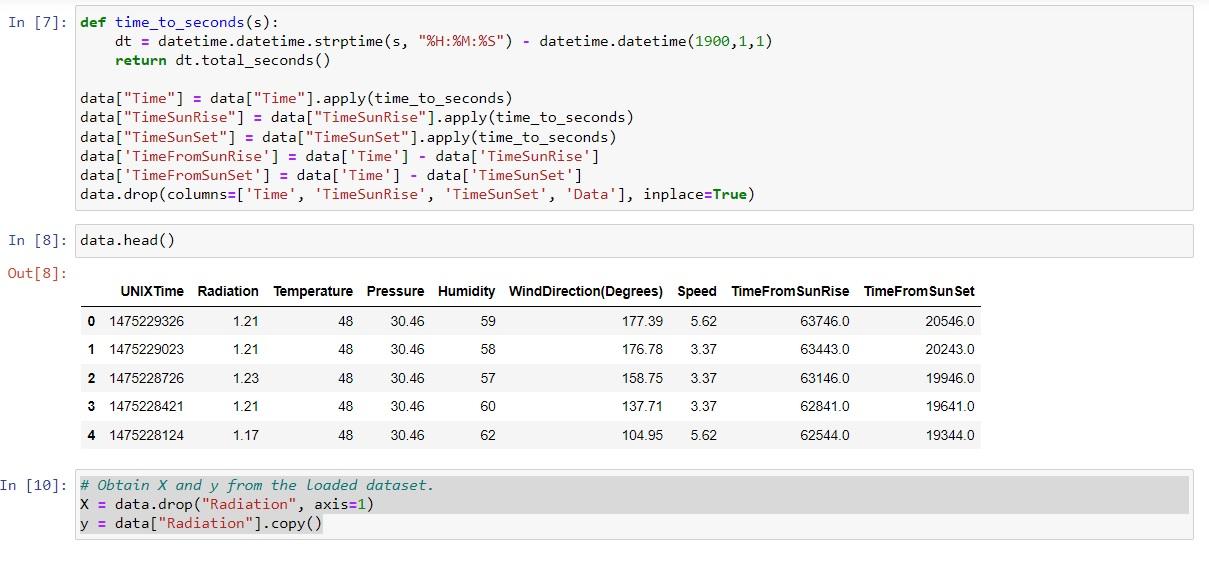
Task: Click UNIXTime value 1475229326
Action: click(x=147, y=321)
